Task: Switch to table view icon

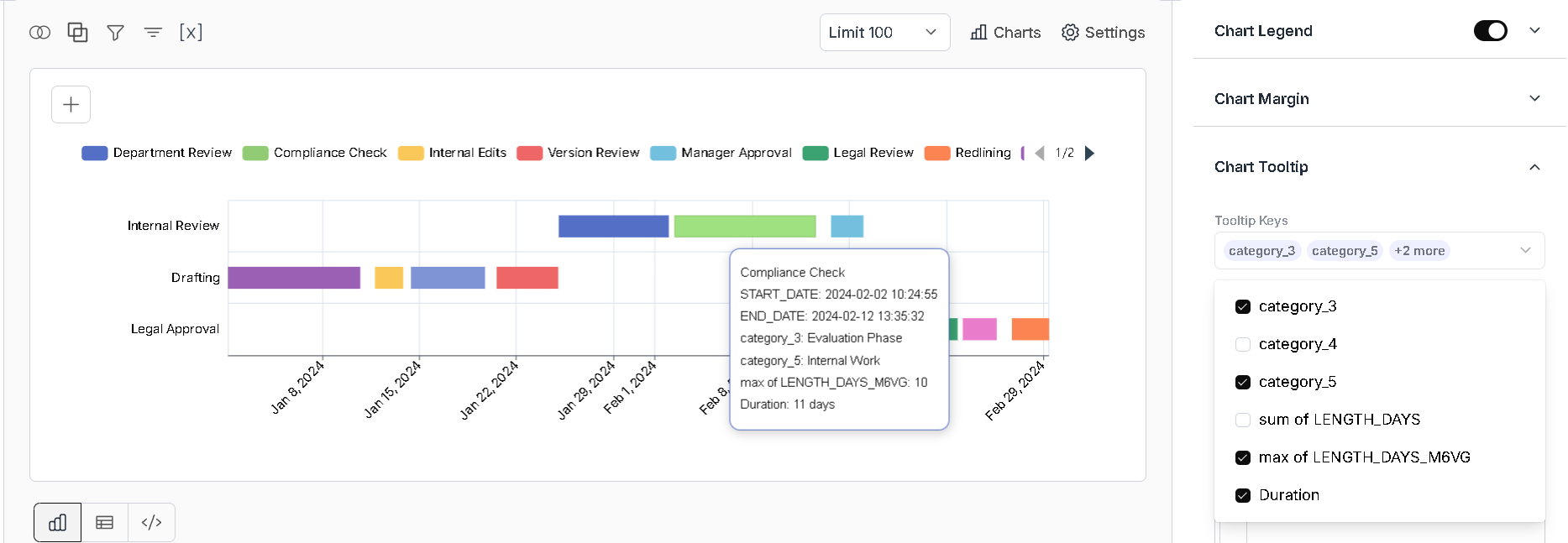Action: pyautogui.click(x=105, y=523)
